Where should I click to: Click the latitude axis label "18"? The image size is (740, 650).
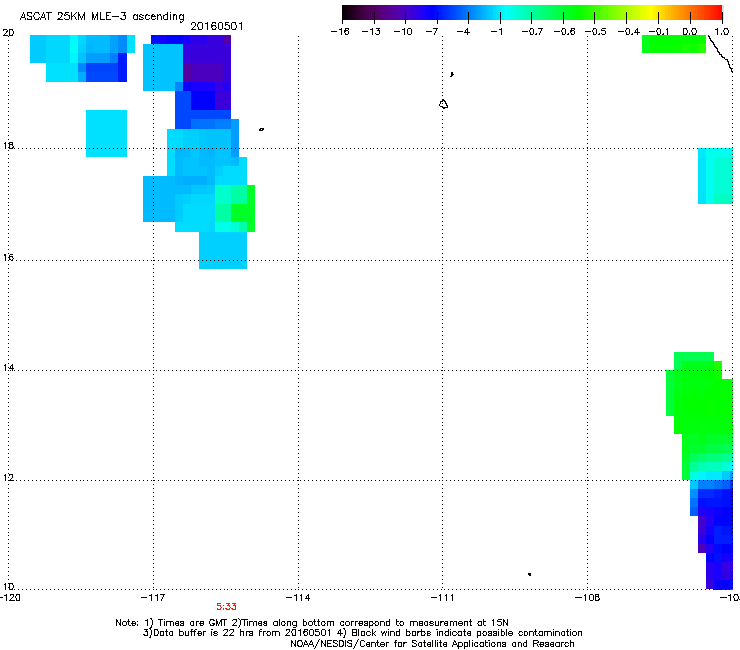click(x=8, y=145)
